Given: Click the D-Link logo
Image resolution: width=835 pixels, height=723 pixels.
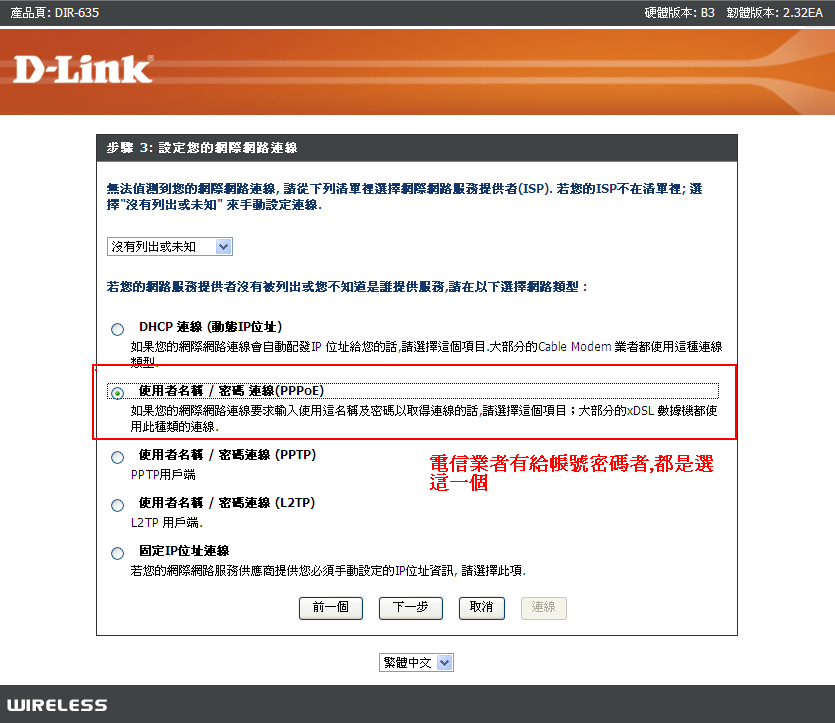Looking at the screenshot, I should point(83,69).
